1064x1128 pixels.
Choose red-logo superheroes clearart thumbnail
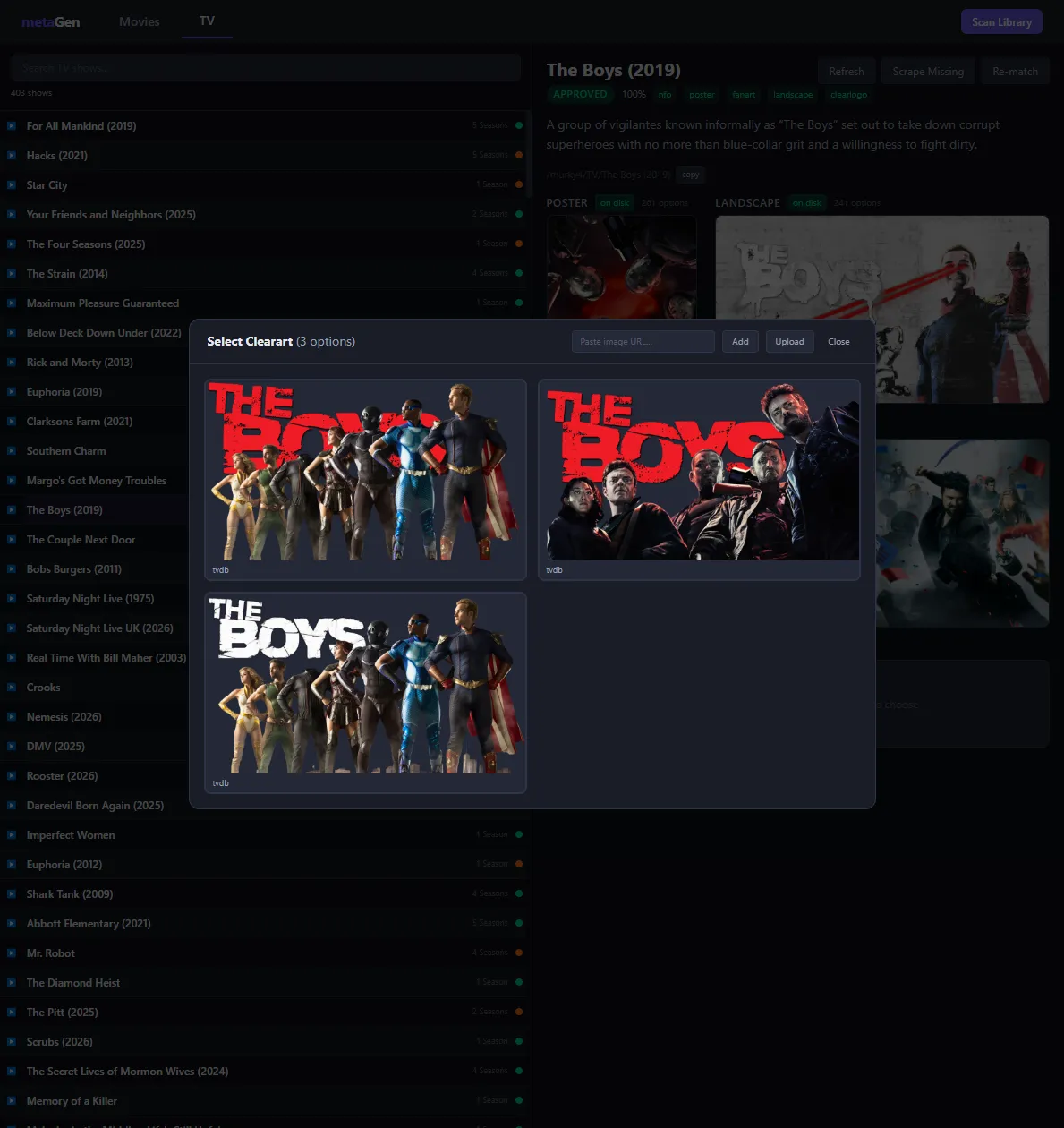coord(365,480)
